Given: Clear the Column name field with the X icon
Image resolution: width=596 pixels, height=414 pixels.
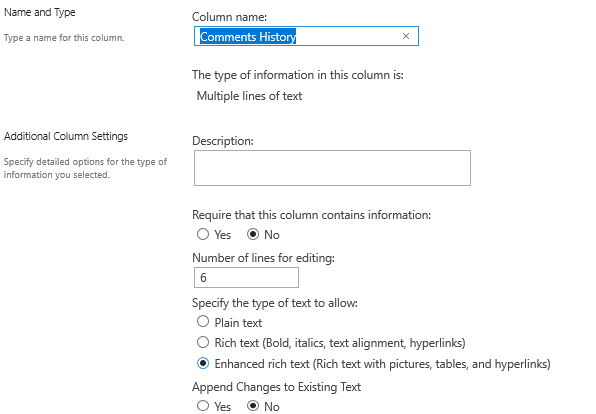Looking at the screenshot, I should pyautogui.click(x=406, y=36).
